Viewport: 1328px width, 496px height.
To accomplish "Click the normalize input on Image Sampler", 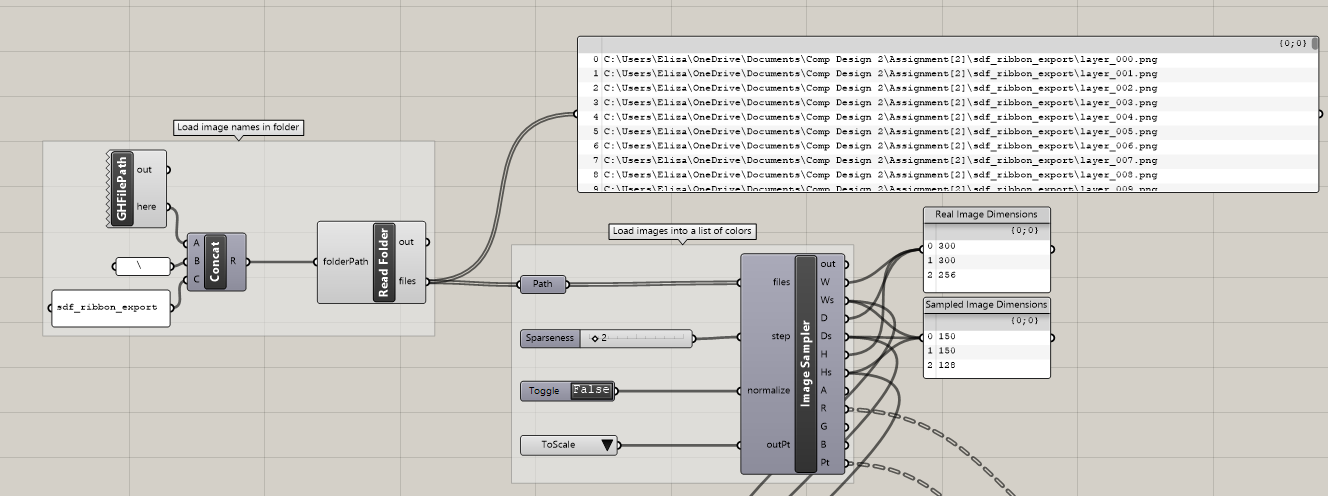I will [768, 390].
